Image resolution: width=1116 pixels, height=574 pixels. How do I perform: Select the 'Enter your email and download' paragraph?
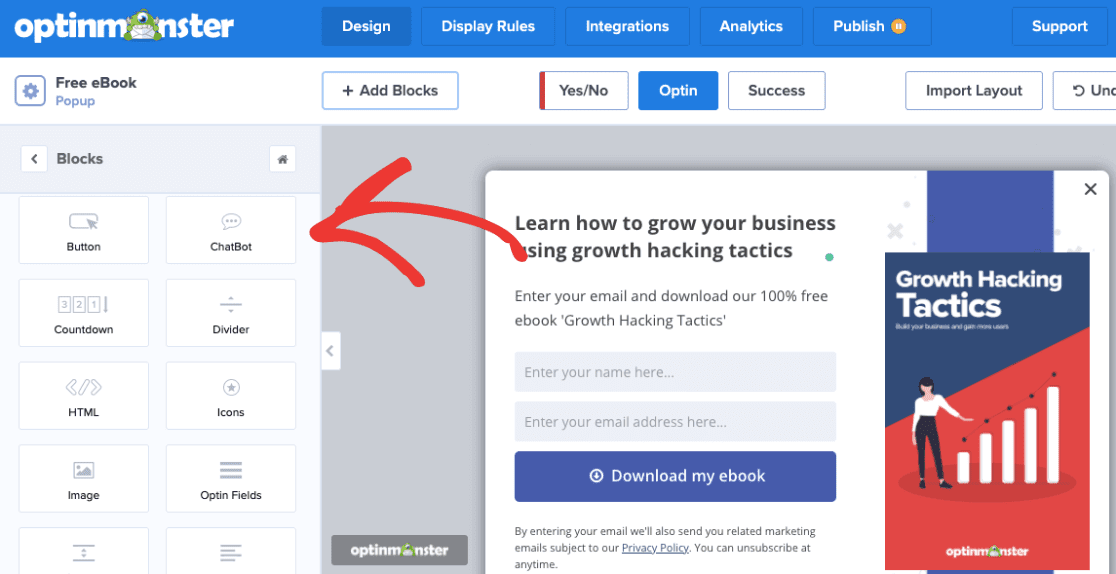point(671,308)
